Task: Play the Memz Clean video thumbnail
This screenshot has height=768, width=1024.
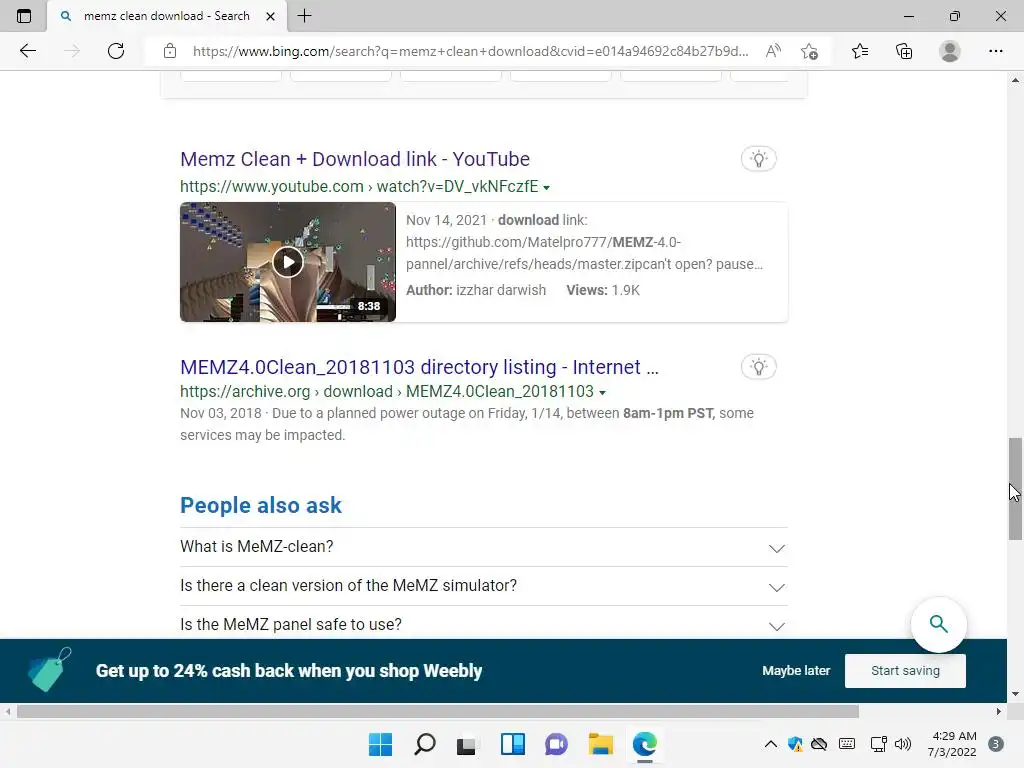Action: [288, 262]
